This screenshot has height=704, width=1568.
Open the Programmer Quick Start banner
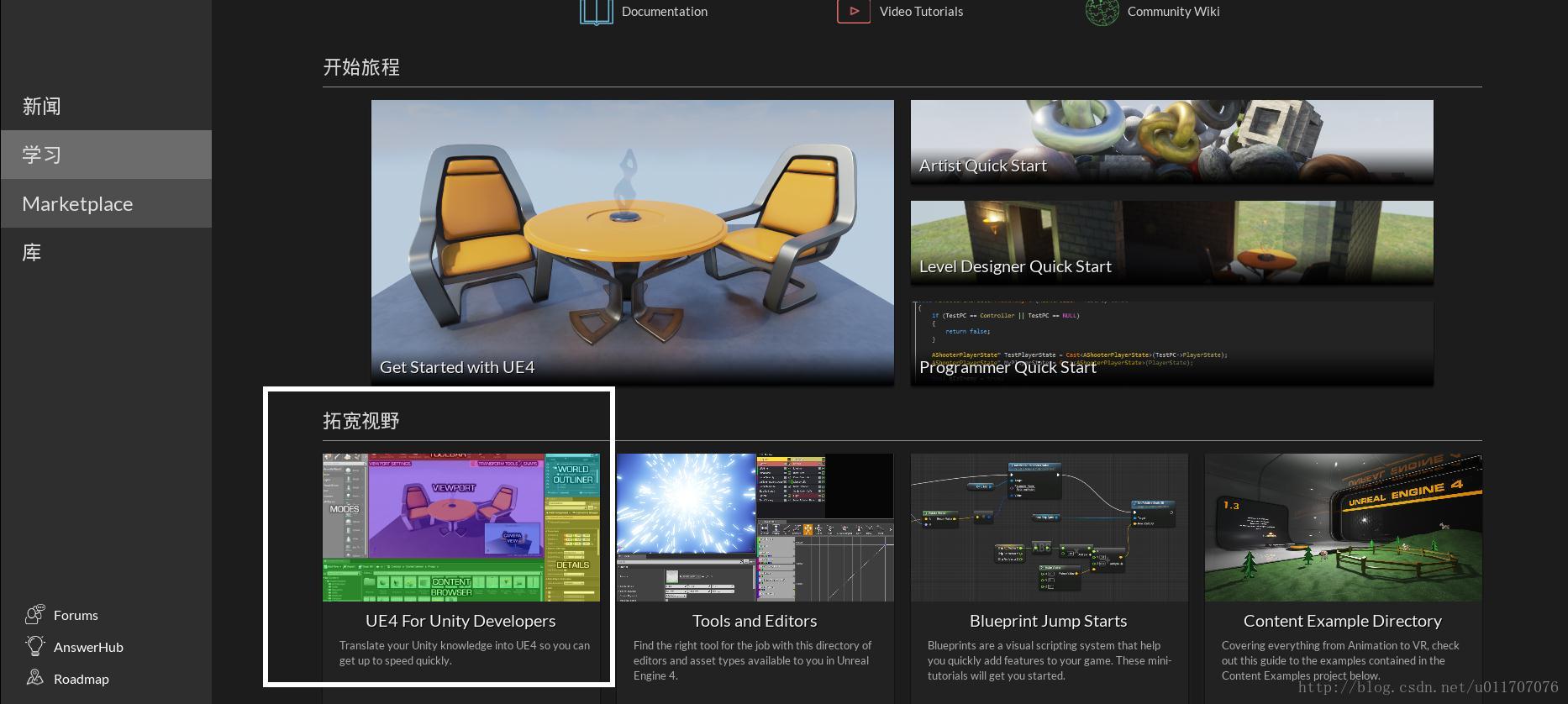[1172, 344]
